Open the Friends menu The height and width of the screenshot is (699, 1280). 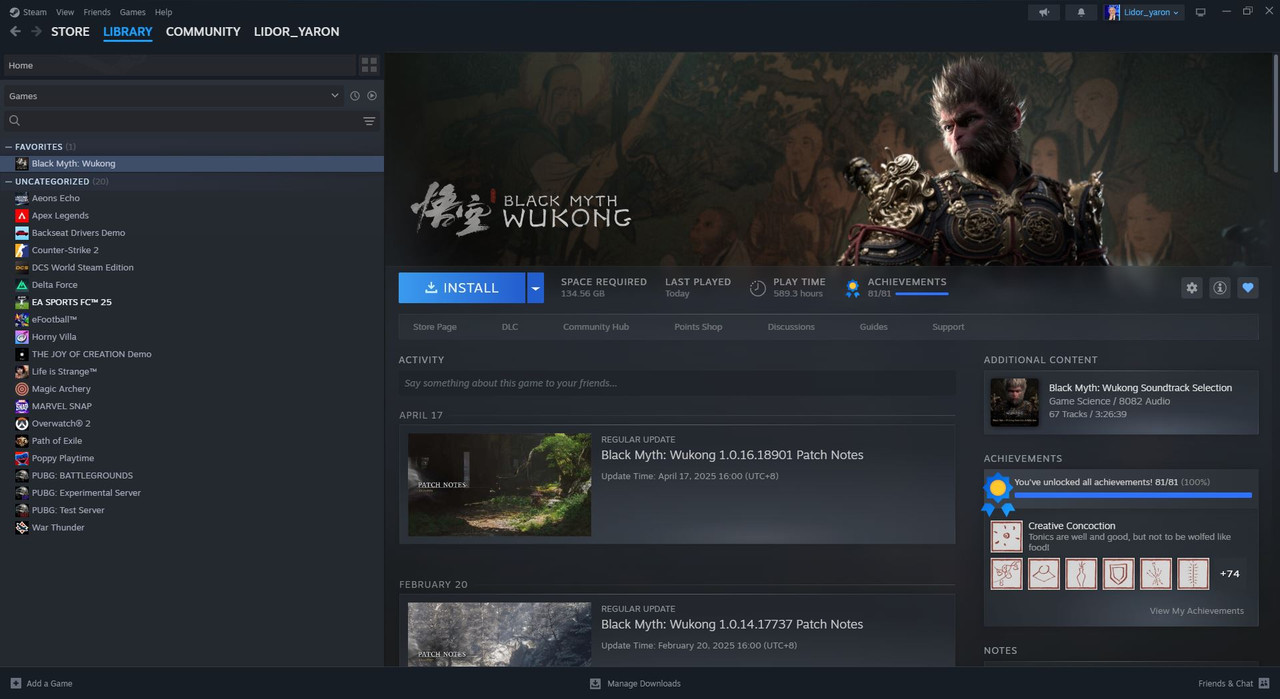[x=97, y=12]
